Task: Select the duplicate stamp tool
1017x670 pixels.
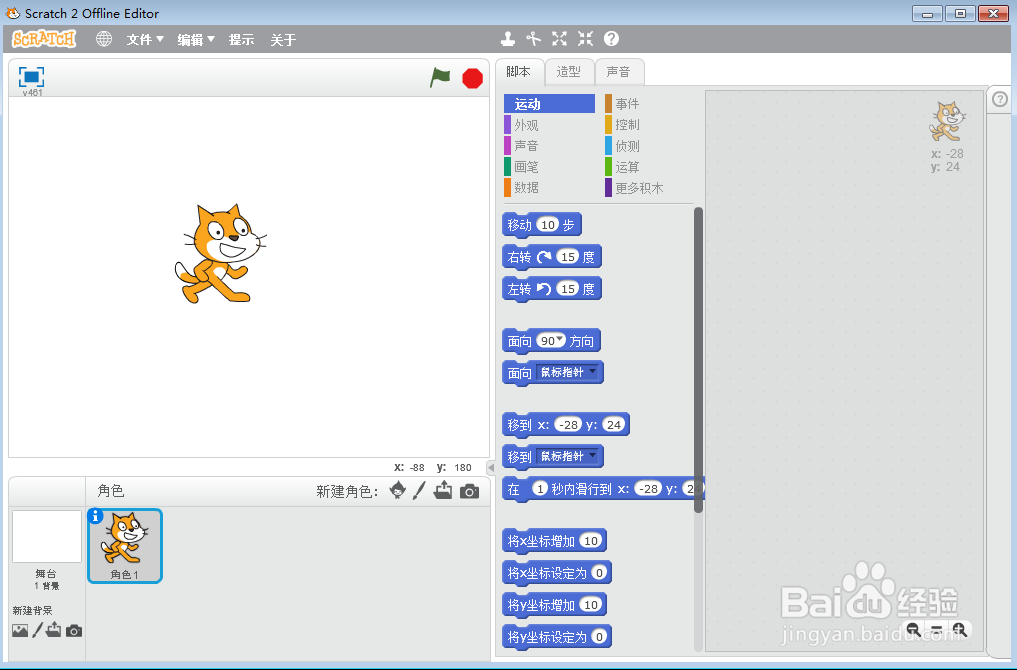Action: click(508, 39)
